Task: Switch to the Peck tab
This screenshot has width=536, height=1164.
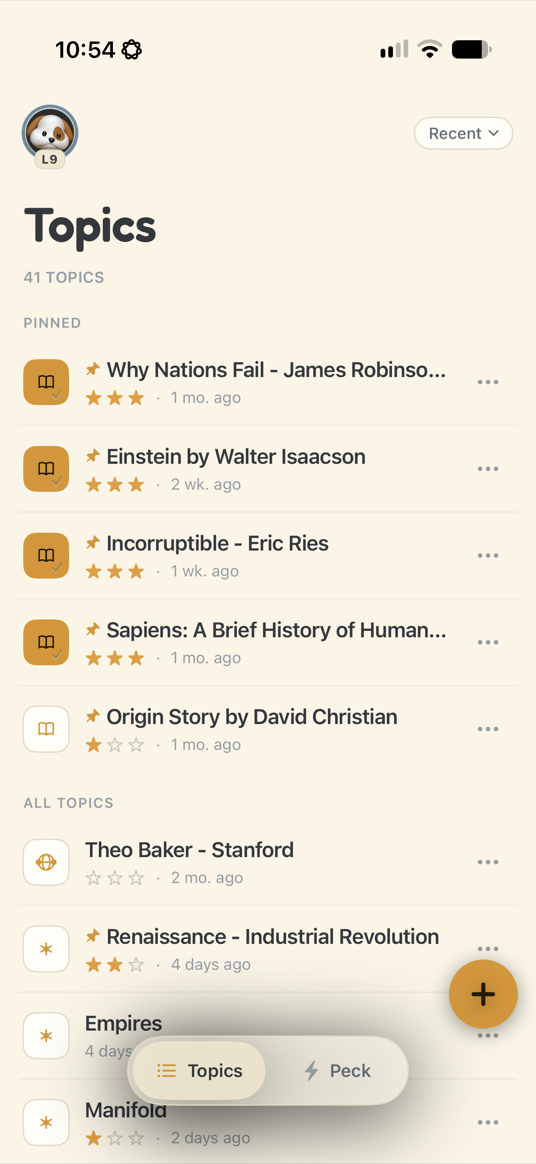Action: point(338,1070)
